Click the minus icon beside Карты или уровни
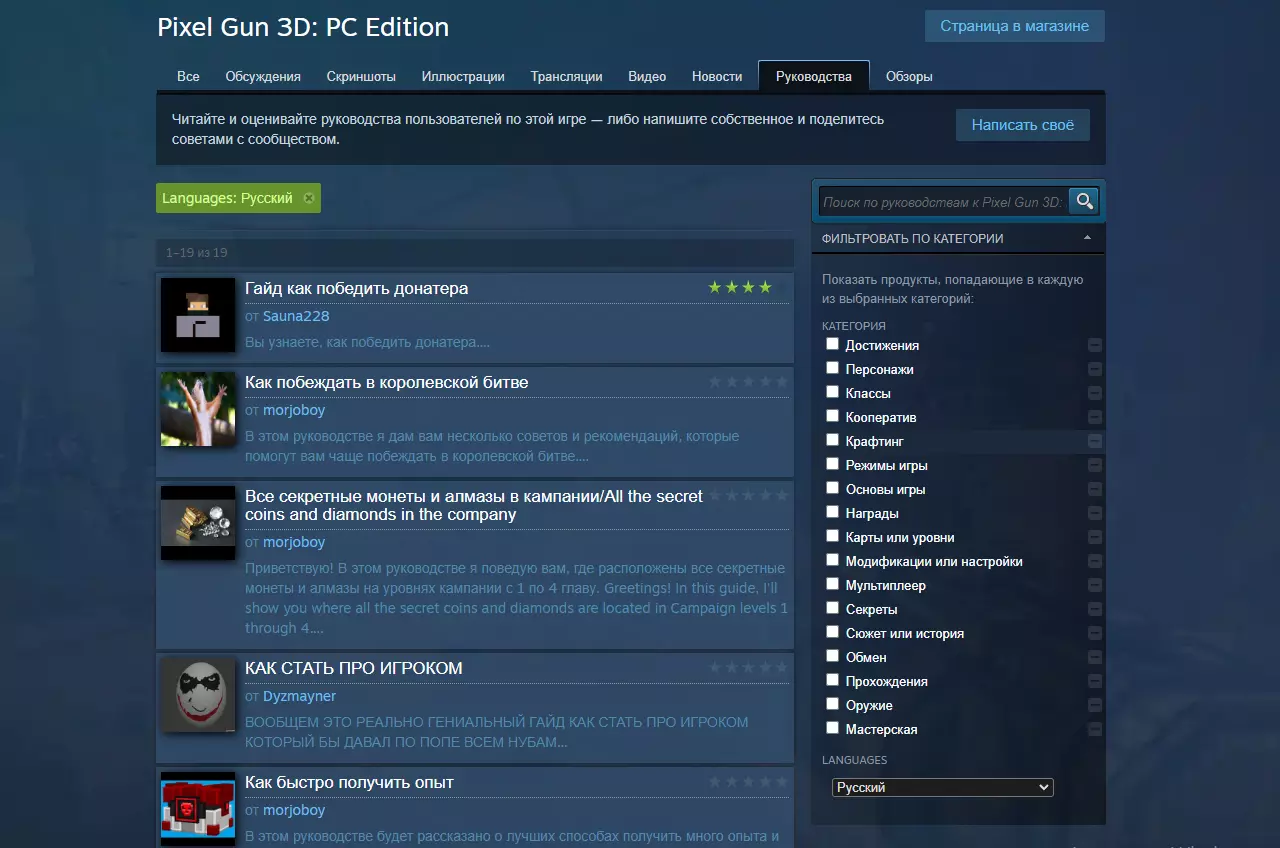This screenshot has width=1280, height=848. [1095, 537]
